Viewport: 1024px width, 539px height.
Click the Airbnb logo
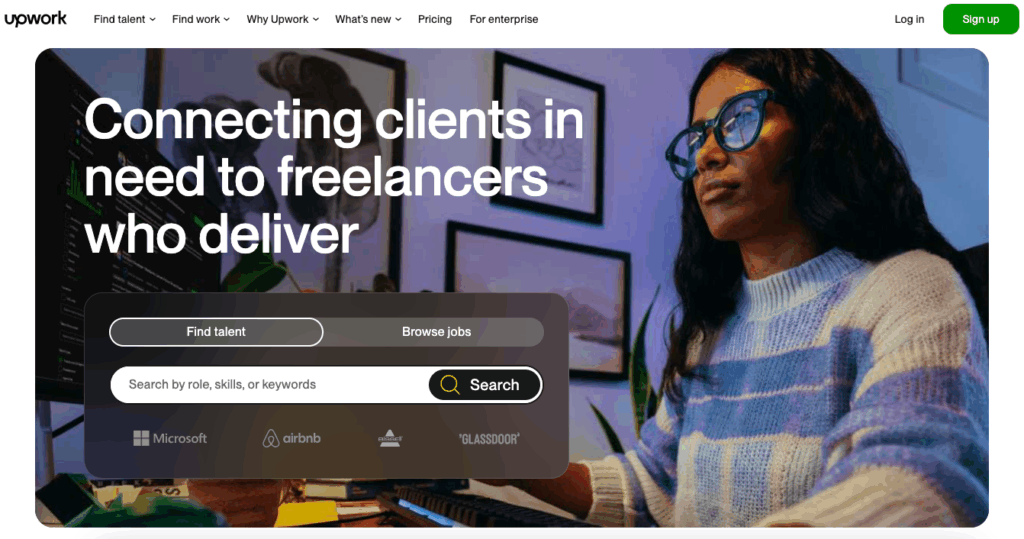291,438
